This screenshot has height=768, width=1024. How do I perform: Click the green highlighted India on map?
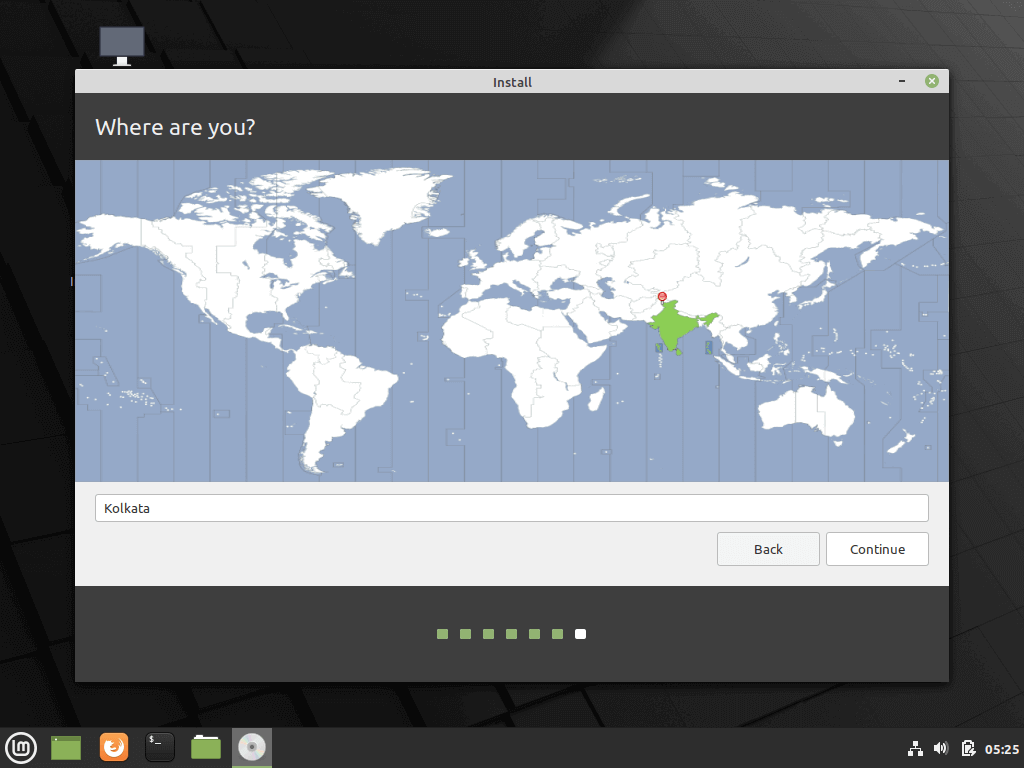pyautogui.click(x=676, y=327)
